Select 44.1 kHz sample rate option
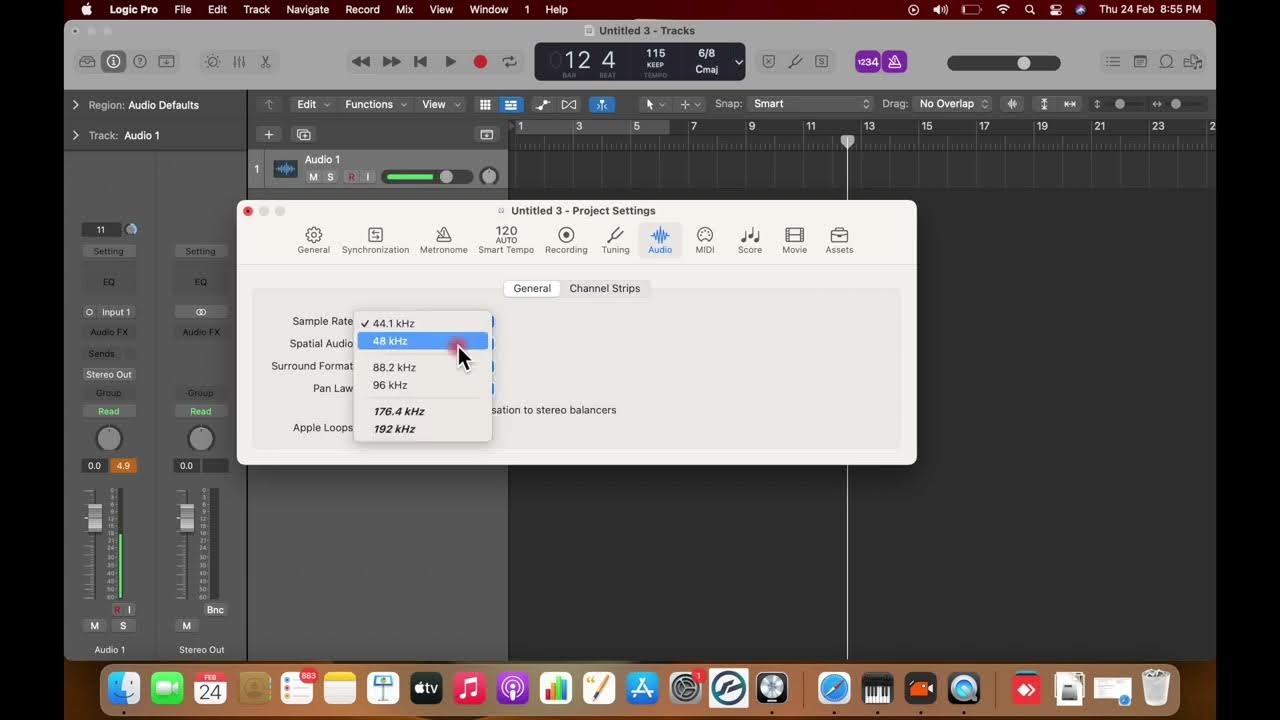1280x720 pixels. coord(423,323)
